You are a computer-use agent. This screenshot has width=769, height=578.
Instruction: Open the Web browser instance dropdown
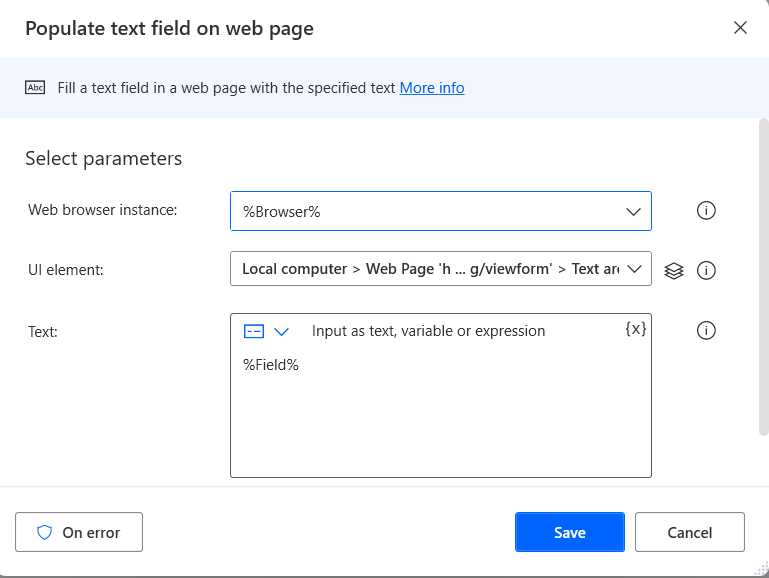[440, 211]
